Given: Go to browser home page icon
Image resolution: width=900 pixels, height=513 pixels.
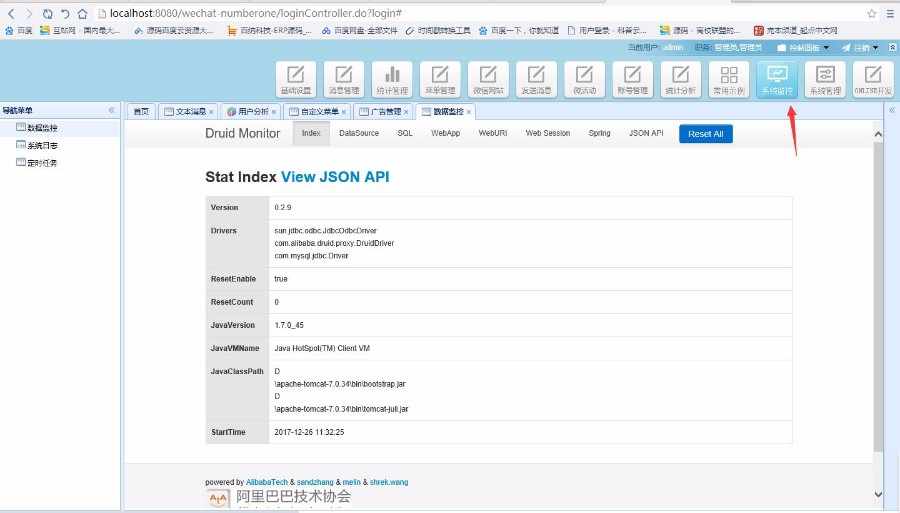Looking at the screenshot, I should click(83, 13).
